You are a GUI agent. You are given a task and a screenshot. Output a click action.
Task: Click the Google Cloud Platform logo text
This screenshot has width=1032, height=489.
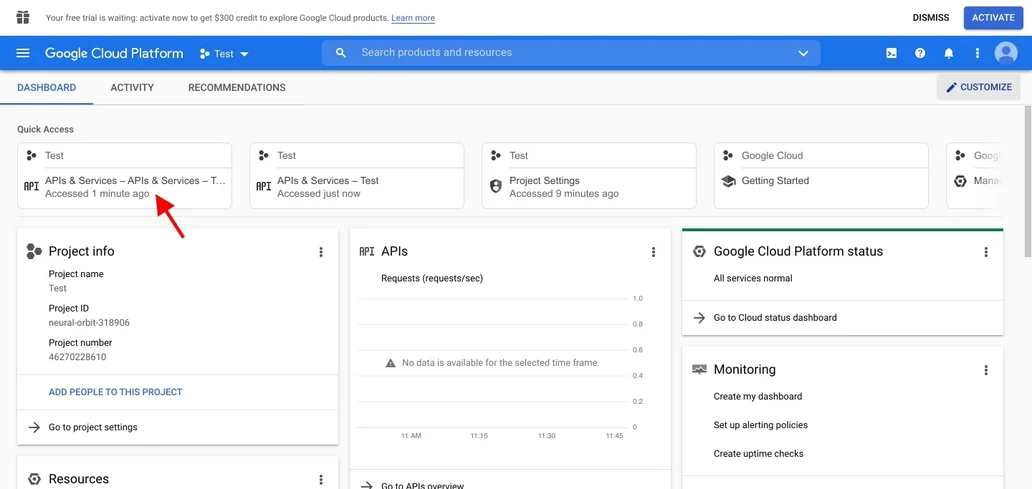click(x=114, y=53)
